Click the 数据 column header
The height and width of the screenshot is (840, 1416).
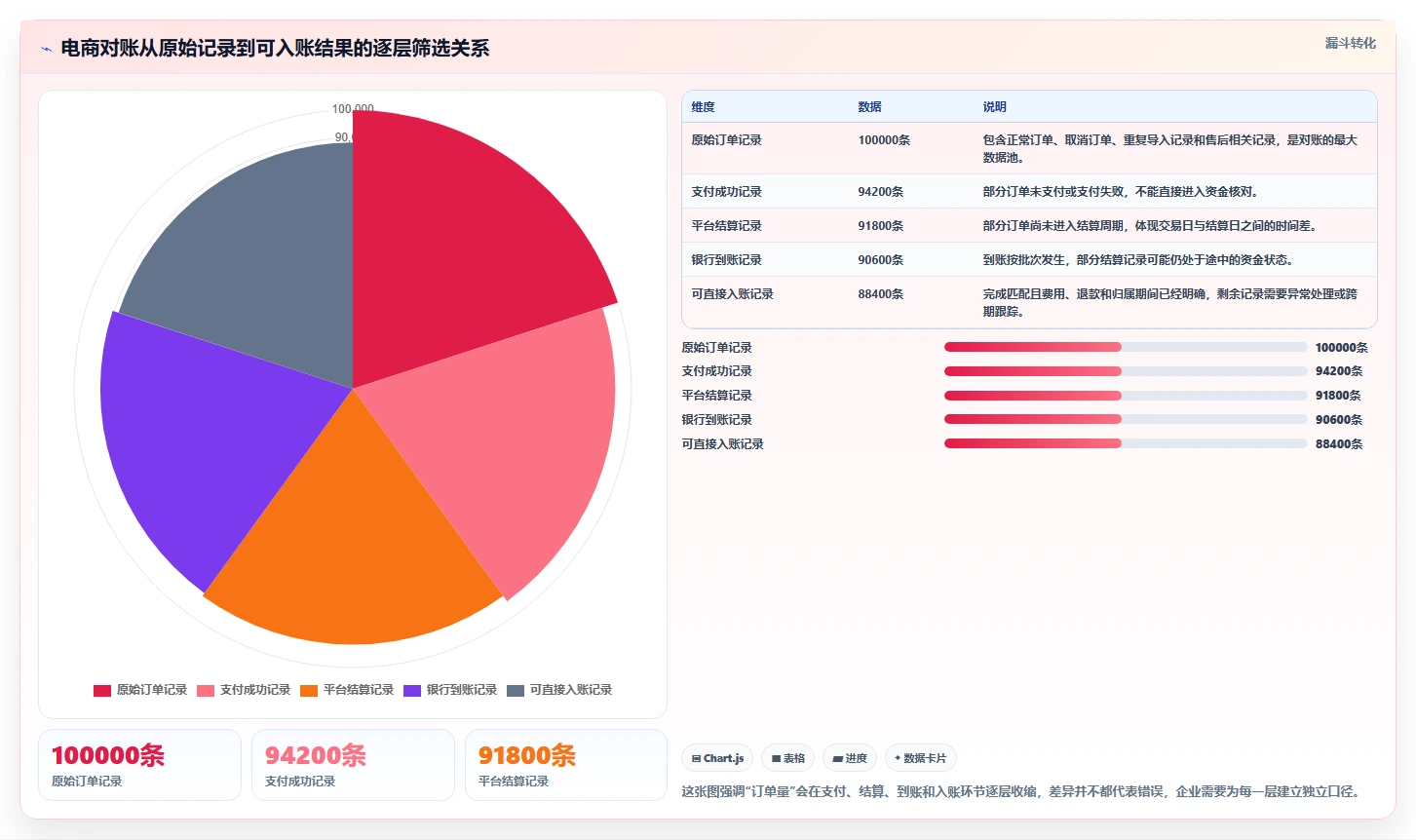coord(869,107)
